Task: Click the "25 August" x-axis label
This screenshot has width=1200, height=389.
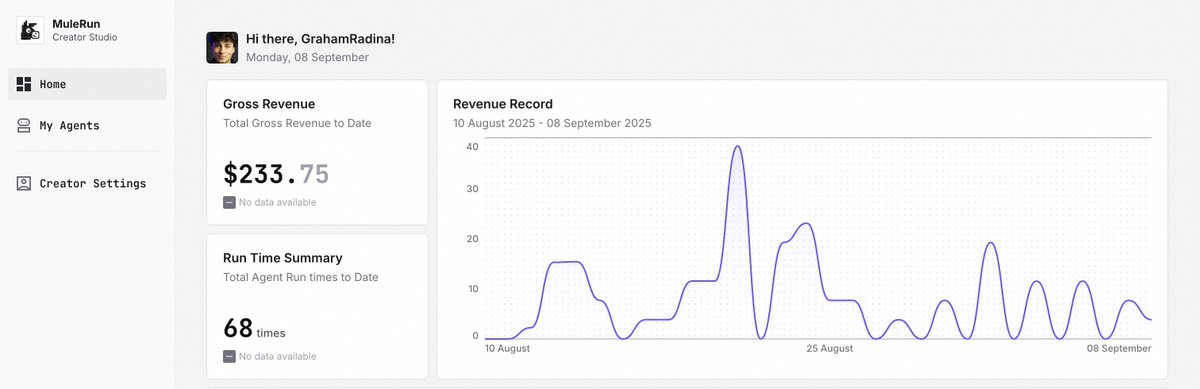Action: (x=829, y=349)
